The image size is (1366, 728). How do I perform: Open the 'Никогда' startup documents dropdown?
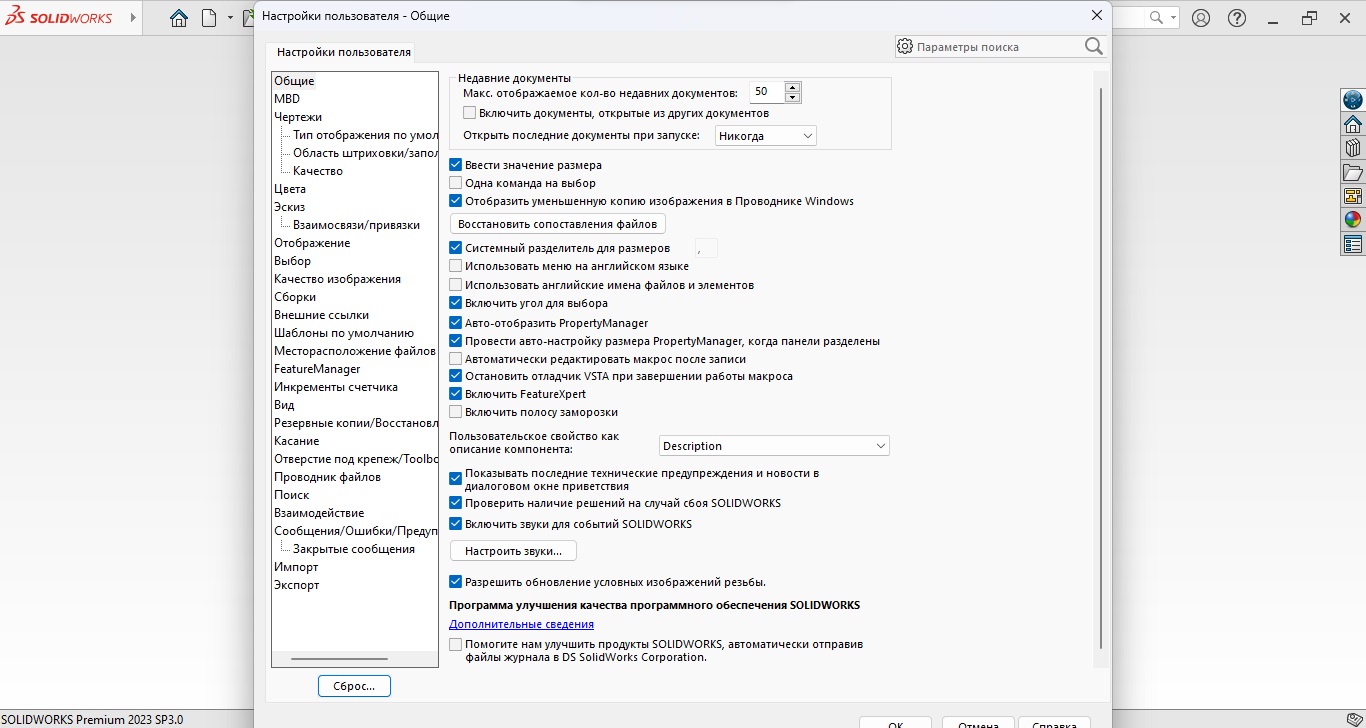click(766, 136)
